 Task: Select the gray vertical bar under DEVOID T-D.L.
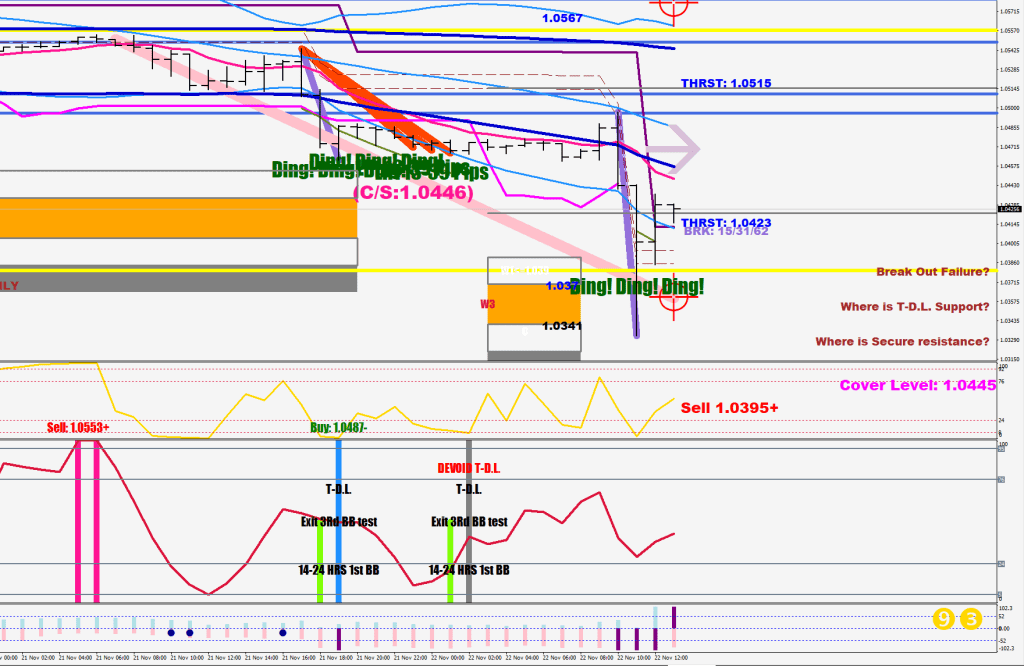click(x=468, y=520)
